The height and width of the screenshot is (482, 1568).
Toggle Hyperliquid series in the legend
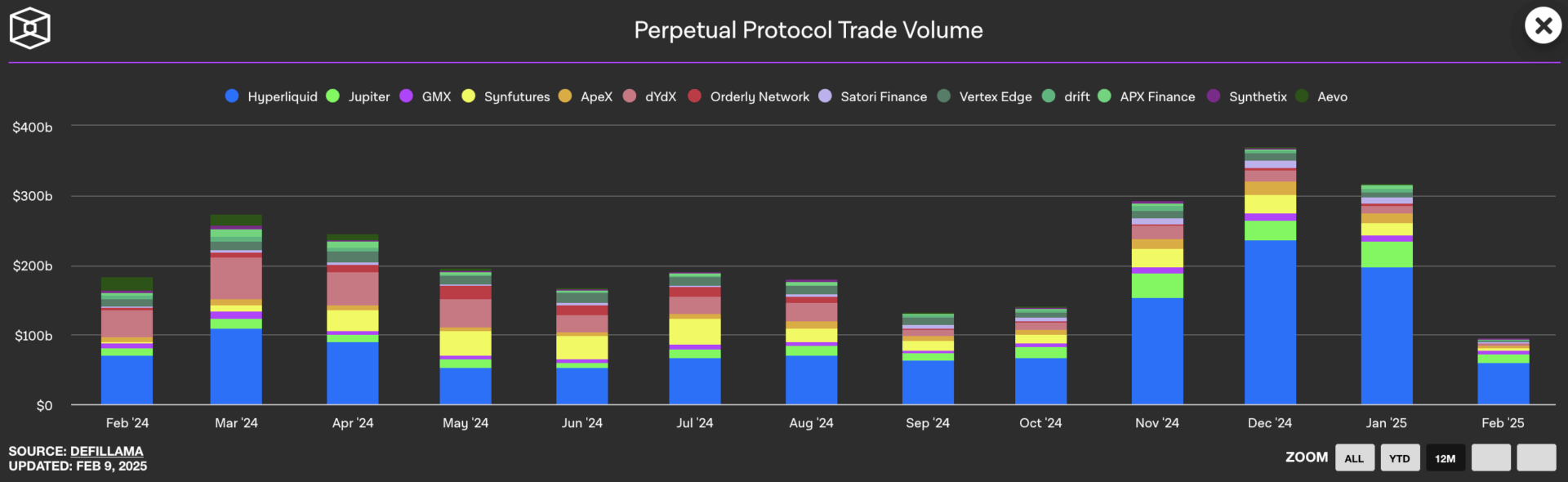(x=272, y=96)
